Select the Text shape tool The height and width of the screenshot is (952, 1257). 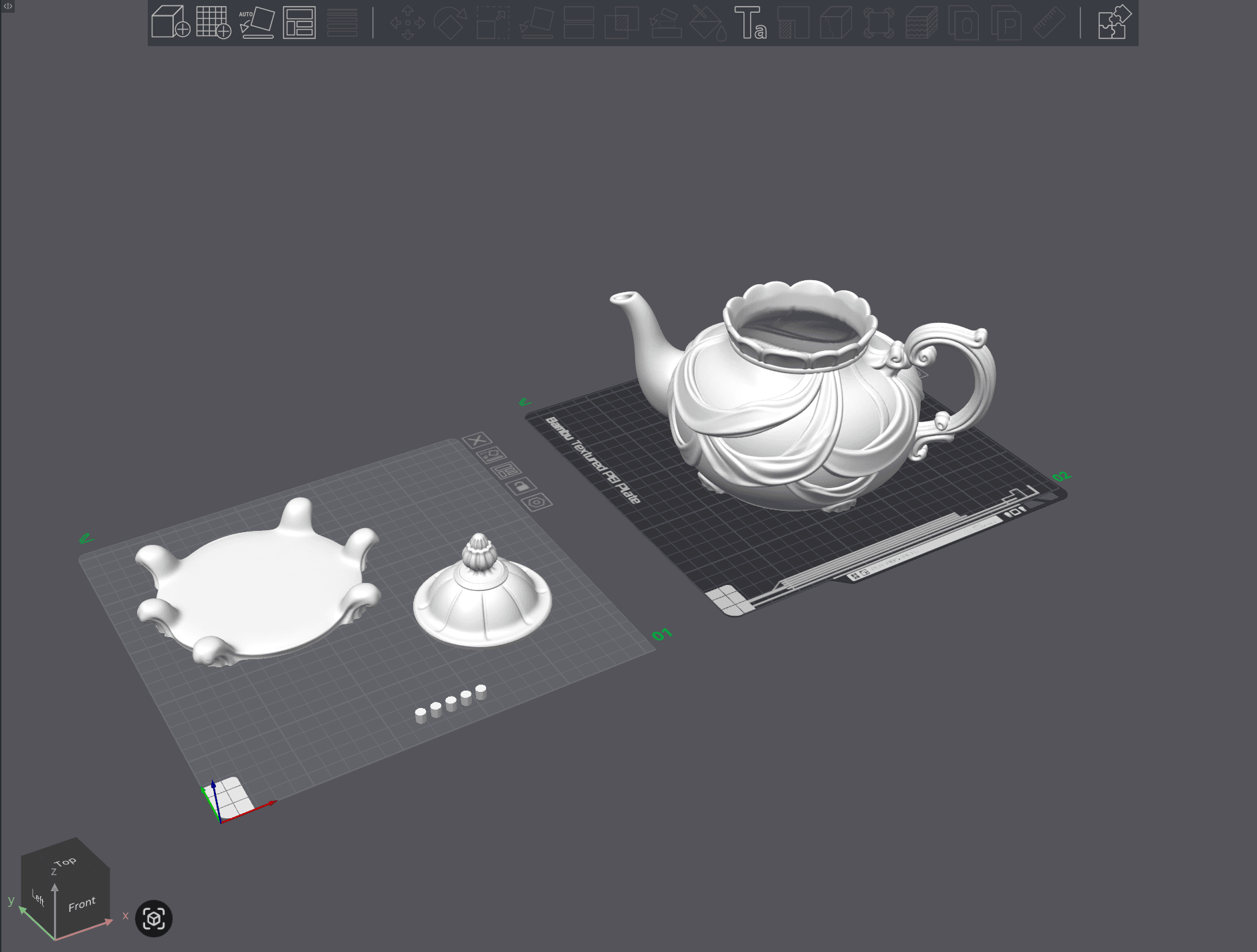click(x=750, y=22)
